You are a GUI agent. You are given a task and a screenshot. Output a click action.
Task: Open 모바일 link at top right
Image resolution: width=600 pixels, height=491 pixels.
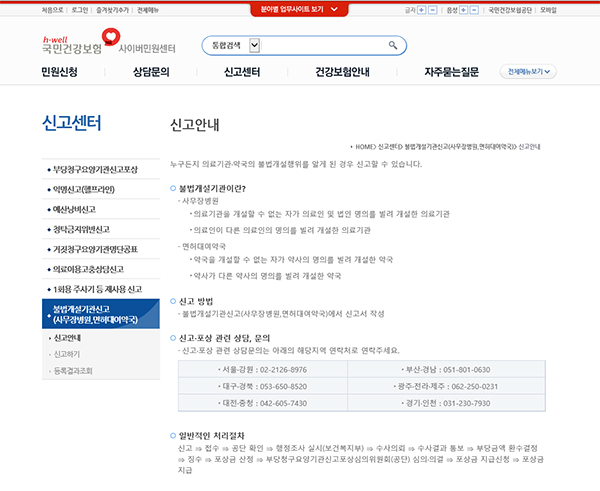[x=548, y=10]
